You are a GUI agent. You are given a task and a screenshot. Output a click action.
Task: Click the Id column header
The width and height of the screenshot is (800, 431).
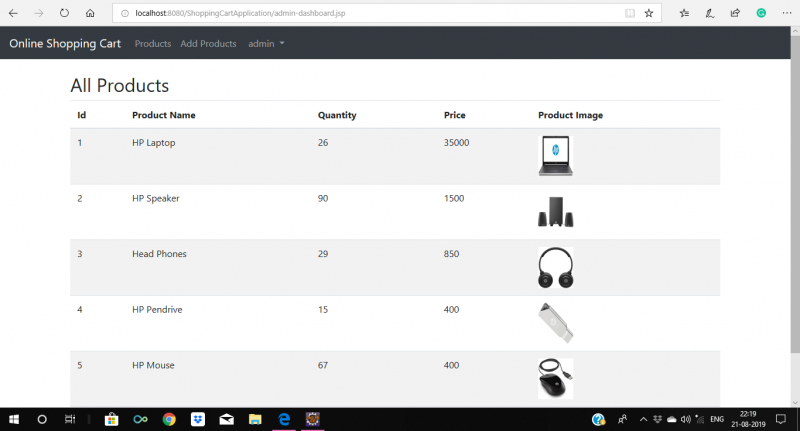[82, 115]
